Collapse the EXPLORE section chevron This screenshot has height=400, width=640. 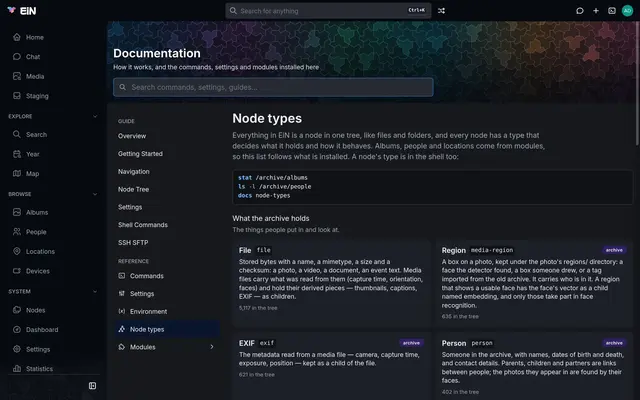coord(95,116)
